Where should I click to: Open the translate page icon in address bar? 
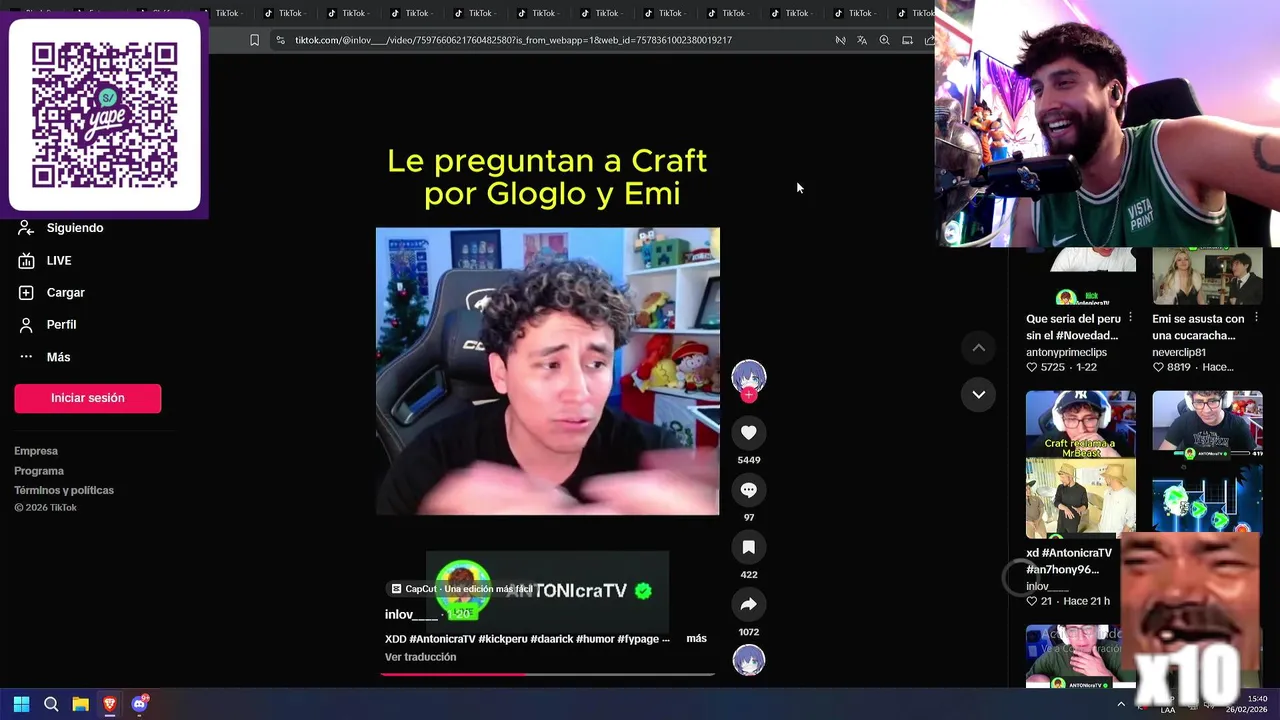[862, 40]
